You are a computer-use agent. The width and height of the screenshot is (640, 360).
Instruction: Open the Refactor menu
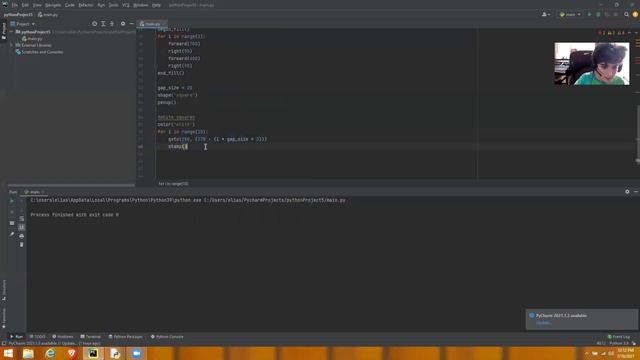86,5
